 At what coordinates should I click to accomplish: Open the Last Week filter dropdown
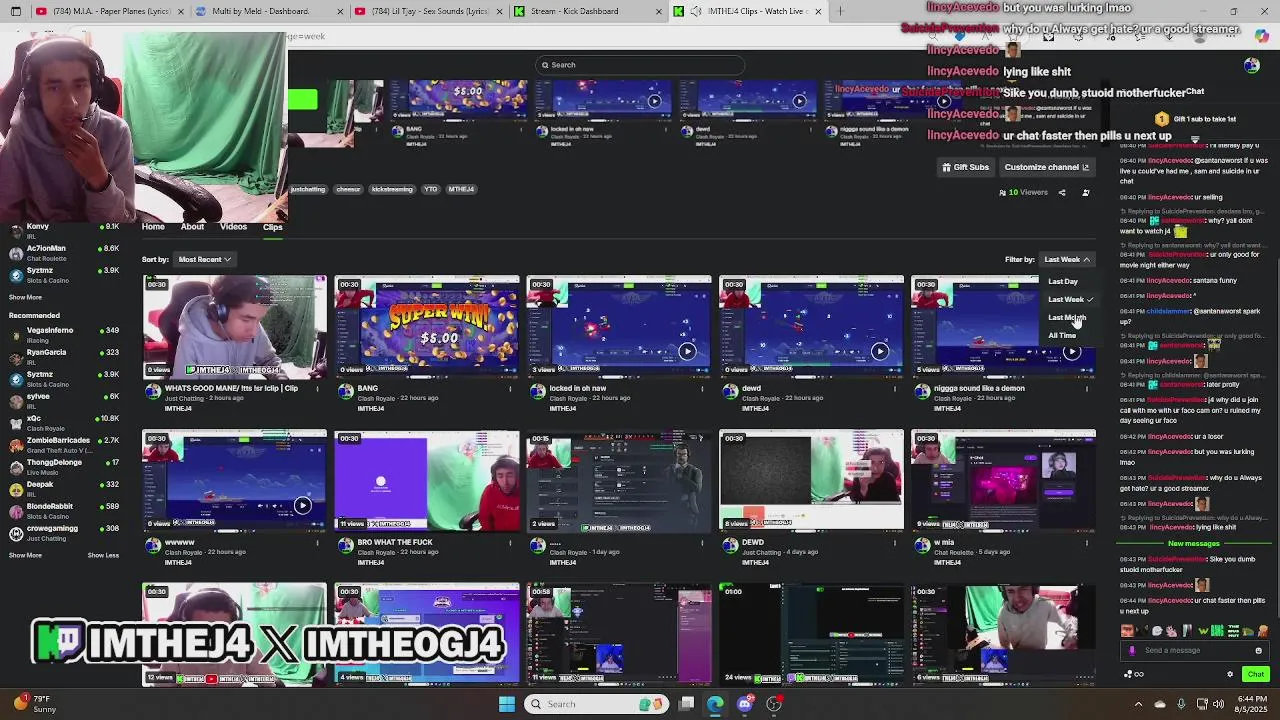click(1066, 259)
